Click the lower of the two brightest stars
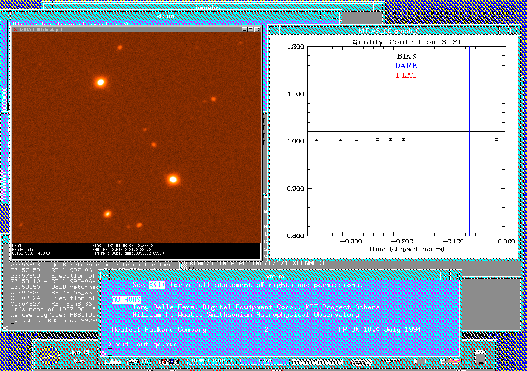Screen dimensions: 527x371 (x=173, y=179)
